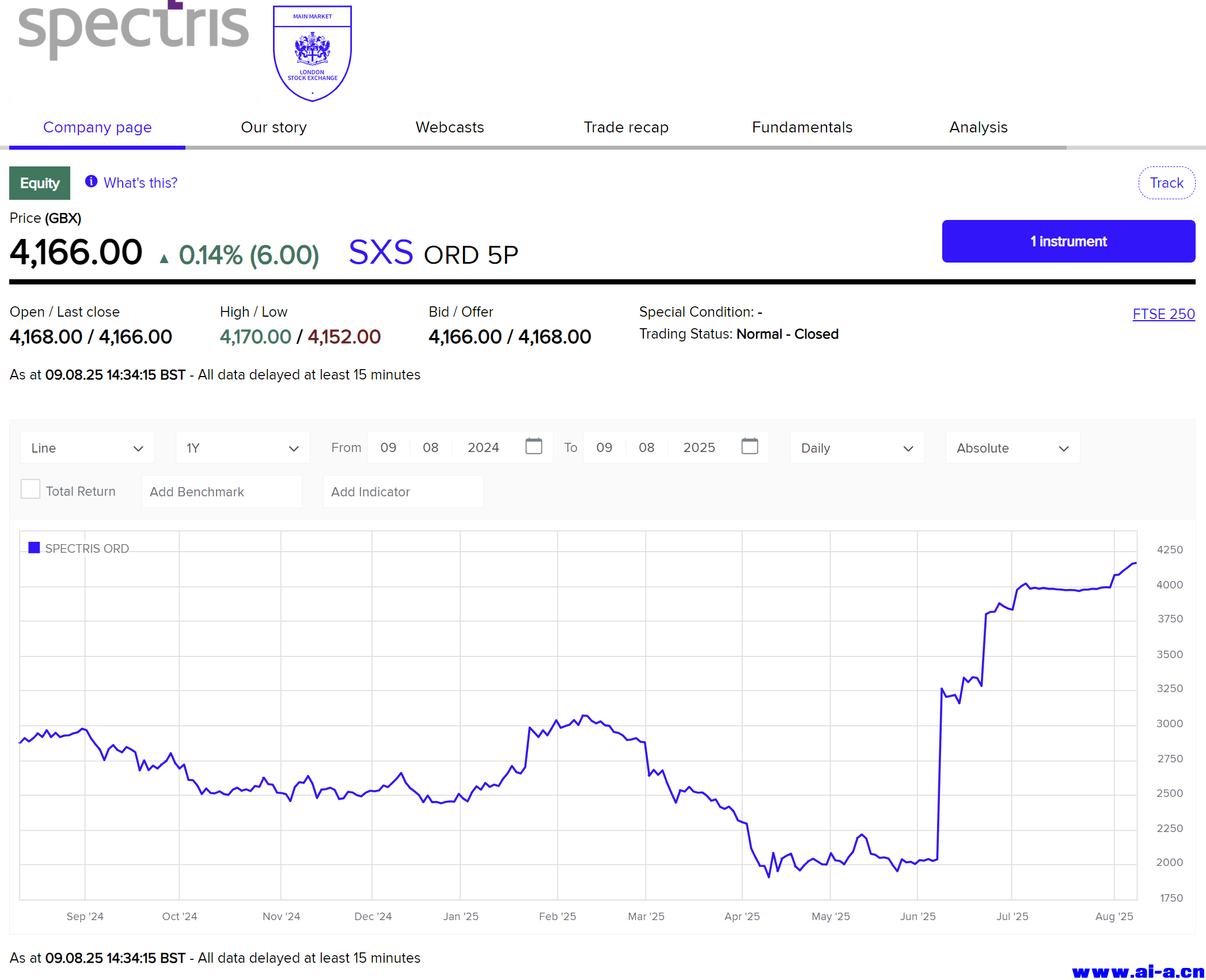This screenshot has height=980, width=1206.
Task: Click the Open / Last close value 4,168.00 / 4,166.00
Action: pos(91,337)
